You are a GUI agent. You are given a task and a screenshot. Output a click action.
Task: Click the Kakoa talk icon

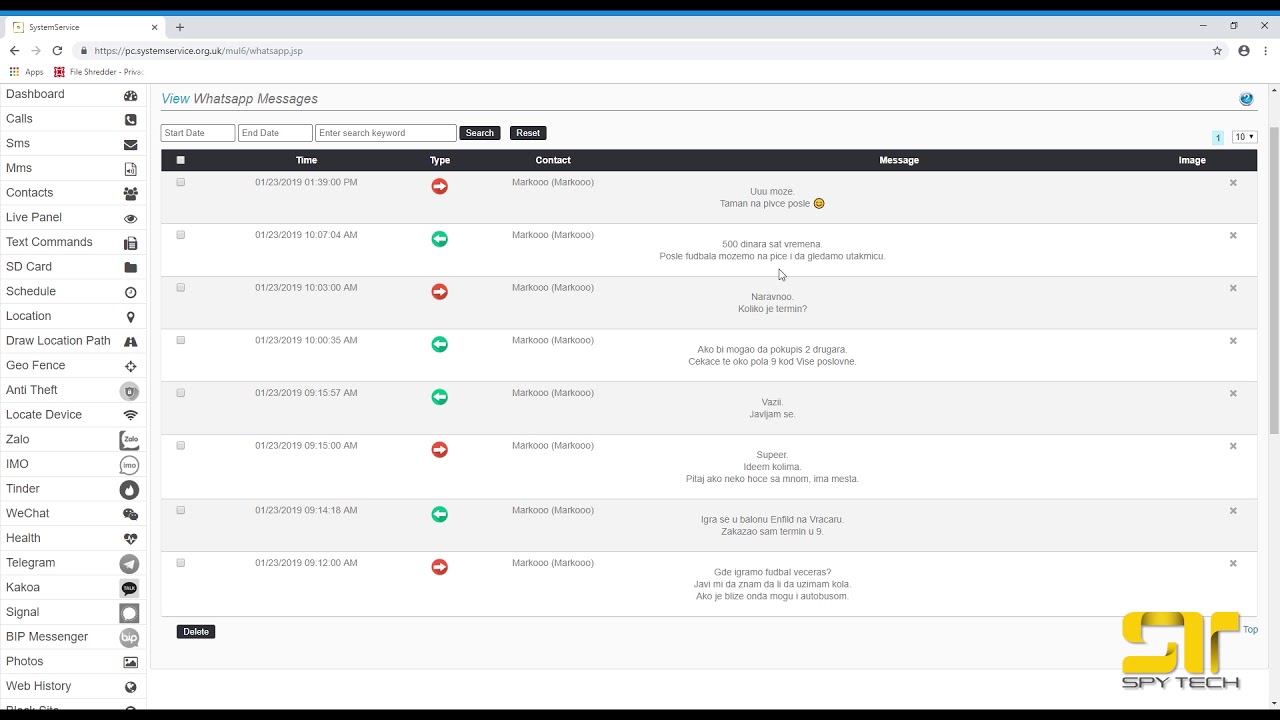129,588
